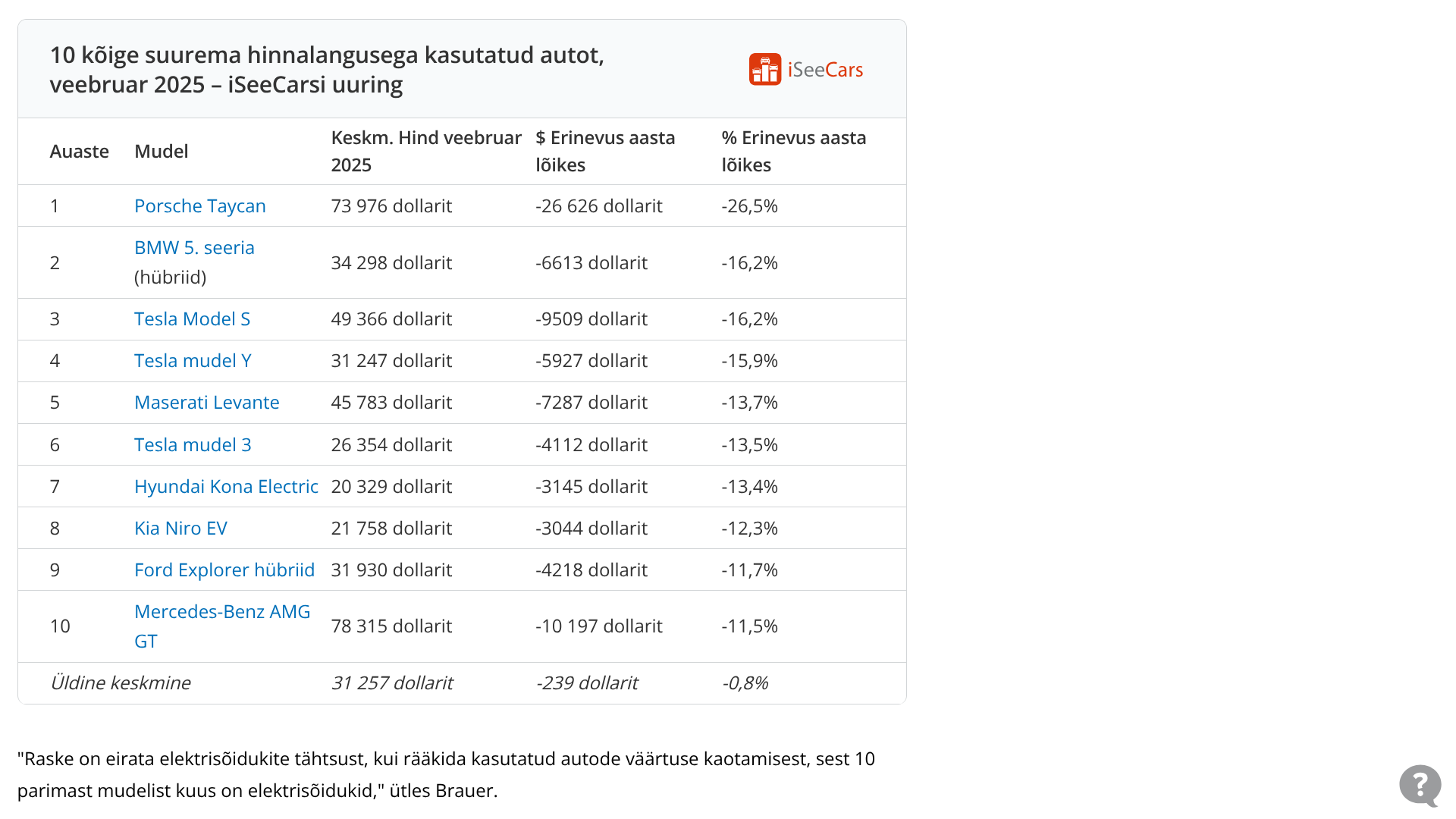This screenshot has height=819, width=1456.
Task: Go to Hyundai Kona Electric link
Action: [226, 487]
